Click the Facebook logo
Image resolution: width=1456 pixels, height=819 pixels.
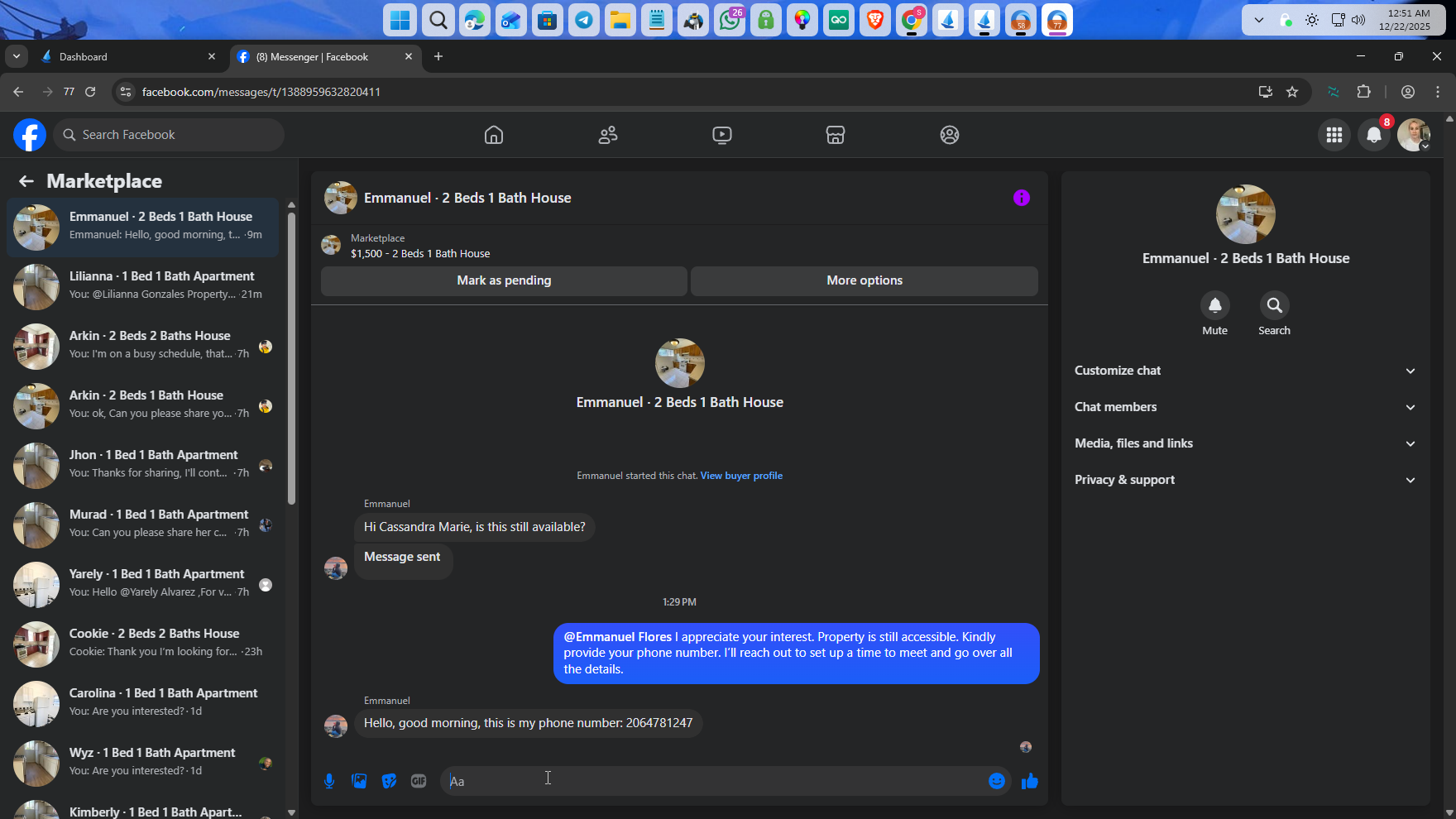click(x=30, y=135)
